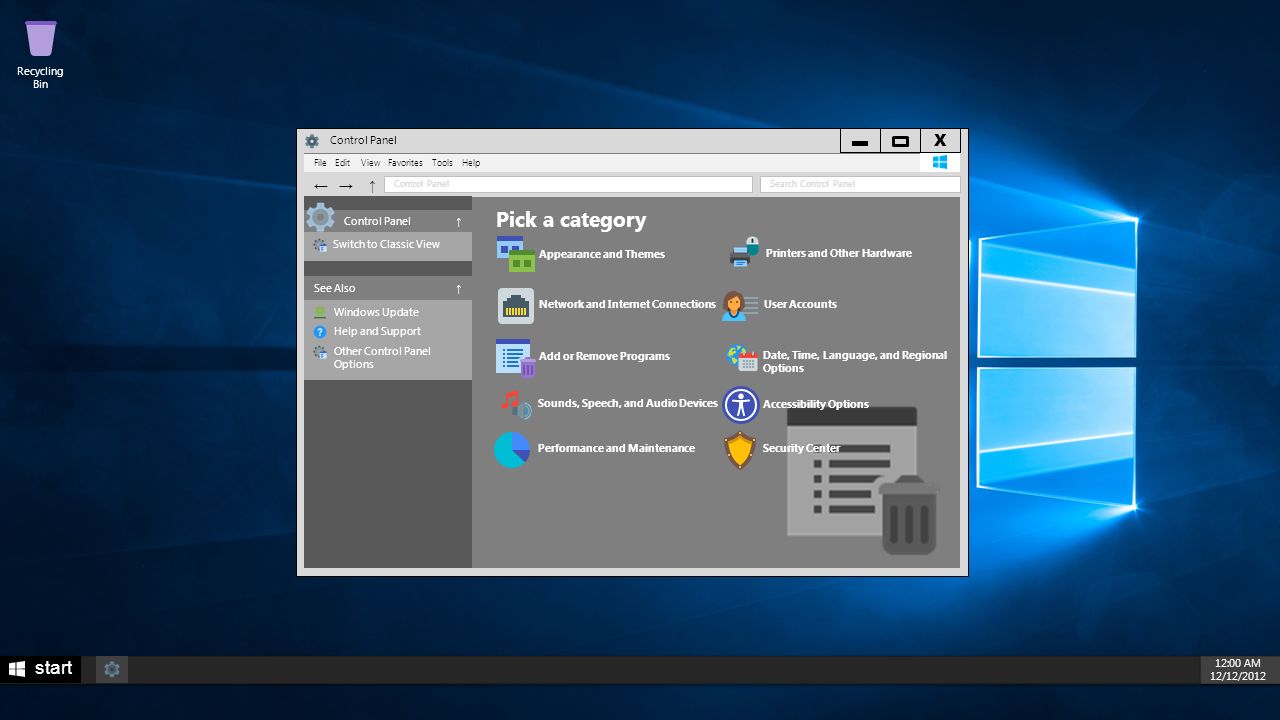Open the Favorites menu

405,163
